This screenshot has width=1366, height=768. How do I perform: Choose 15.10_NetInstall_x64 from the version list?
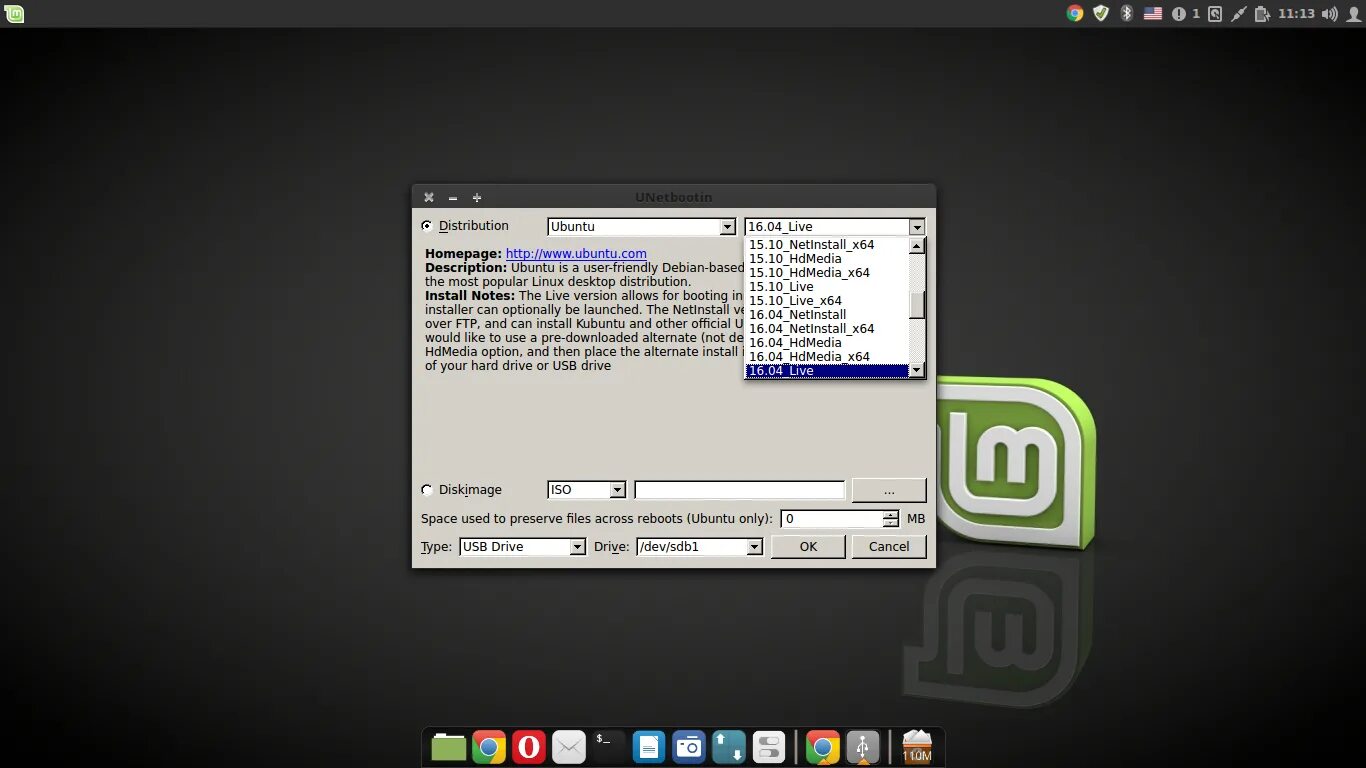827,245
